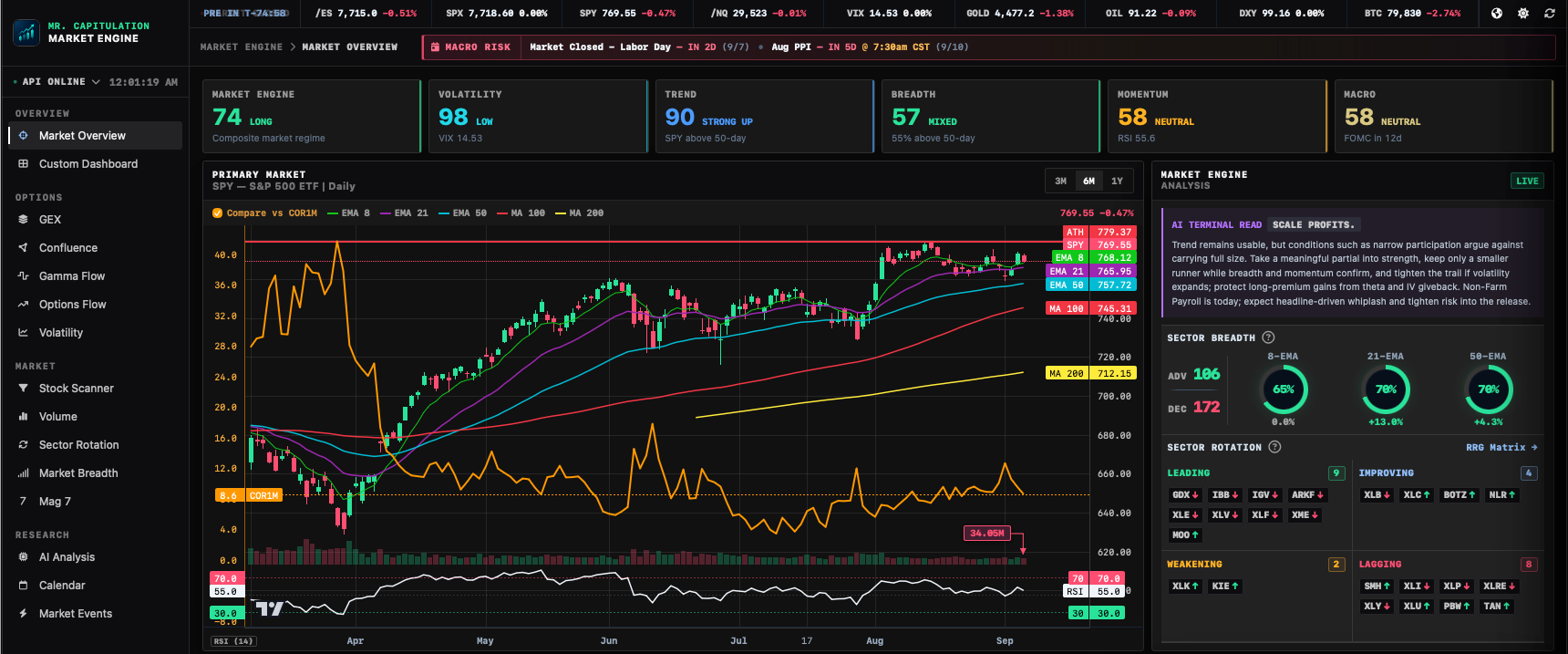Image resolution: width=1568 pixels, height=654 pixels.
Task: Click BTC 79,830 ticker
Action: pyautogui.click(x=1412, y=13)
